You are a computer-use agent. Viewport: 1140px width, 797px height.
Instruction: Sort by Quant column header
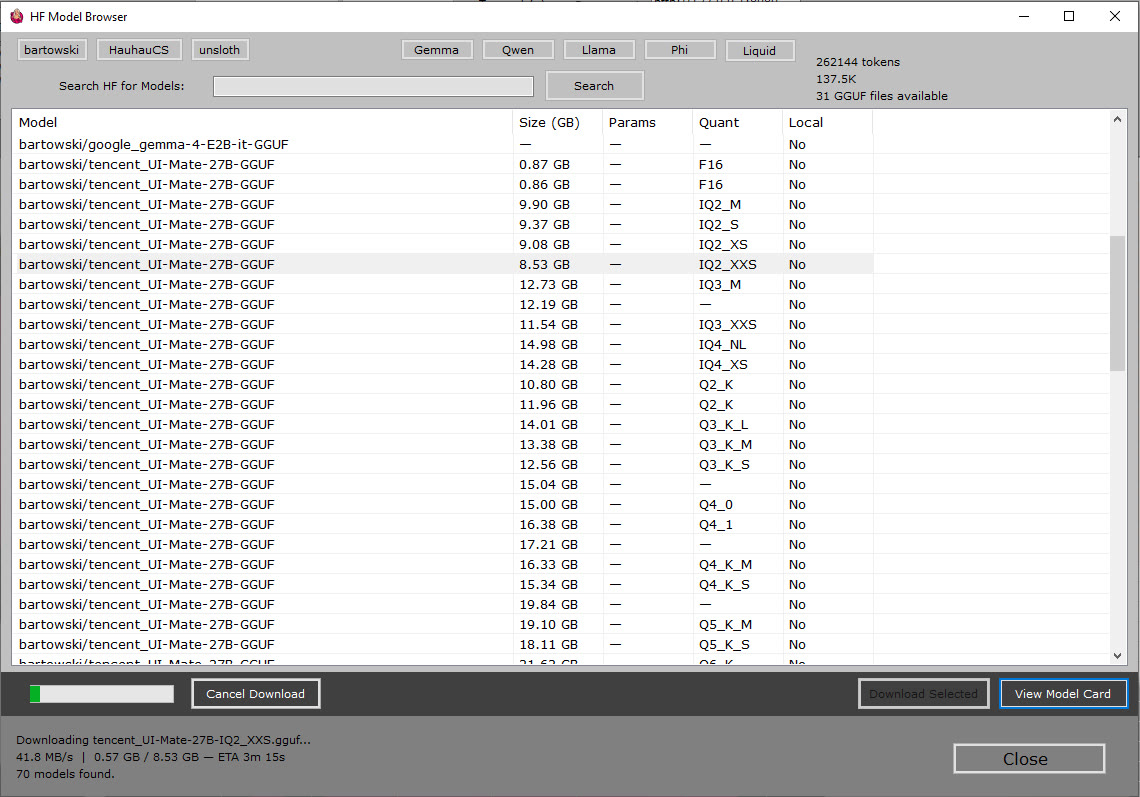point(737,122)
